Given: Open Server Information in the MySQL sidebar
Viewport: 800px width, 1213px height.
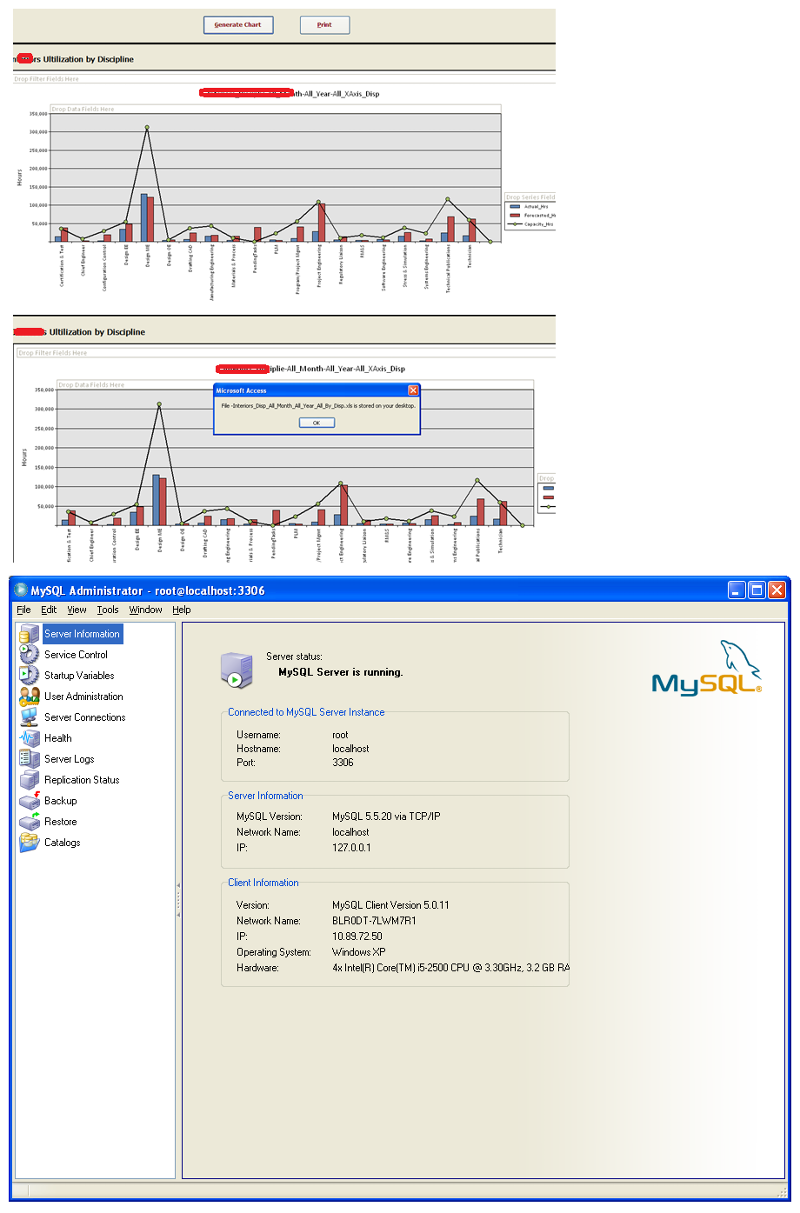Looking at the screenshot, I should pyautogui.click(x=82, y=634).
